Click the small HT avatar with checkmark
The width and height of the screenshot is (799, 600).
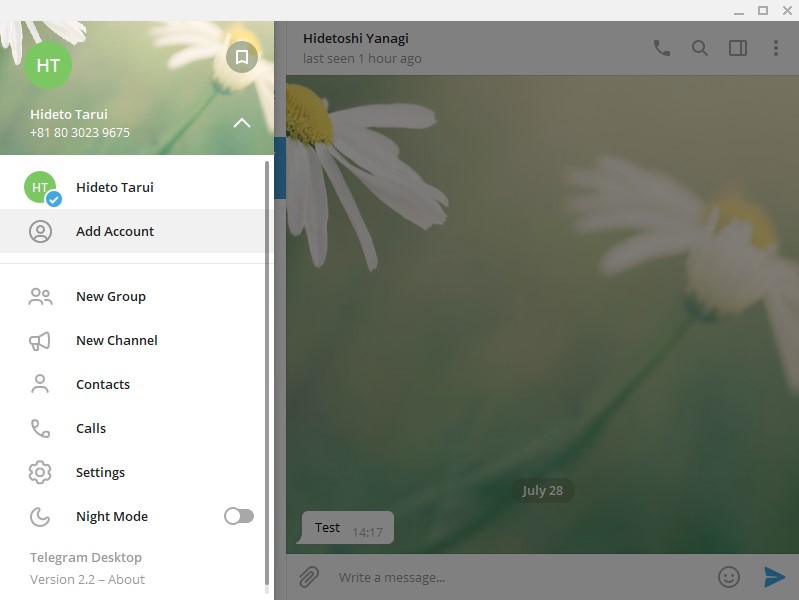tap(42, 188)
